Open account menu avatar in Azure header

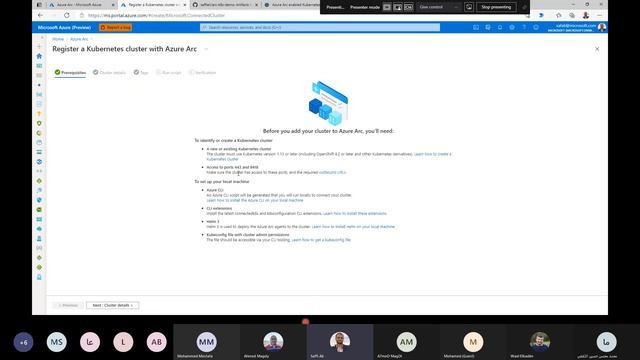click(602, 27)
